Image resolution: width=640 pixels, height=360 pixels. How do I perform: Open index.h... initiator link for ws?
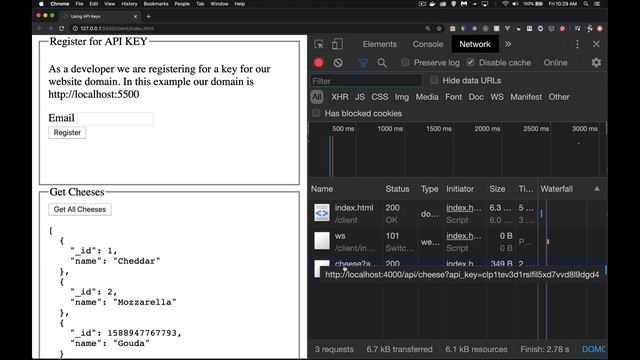[464, 236]
